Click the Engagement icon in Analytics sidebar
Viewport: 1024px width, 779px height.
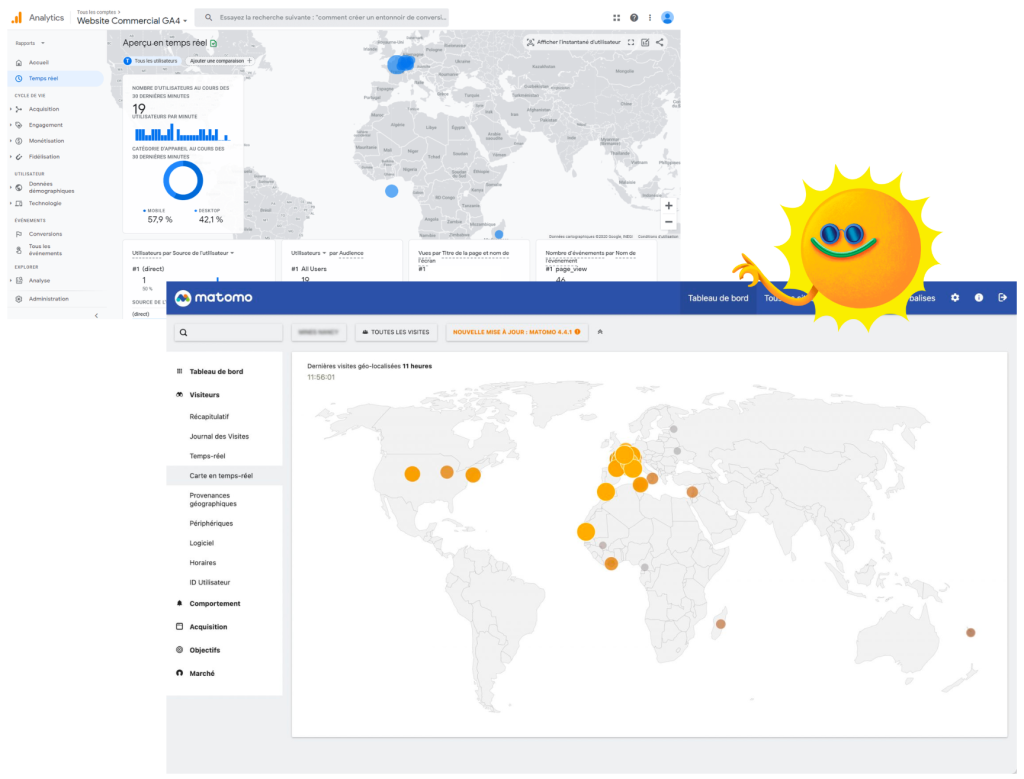tap(19, 125)
